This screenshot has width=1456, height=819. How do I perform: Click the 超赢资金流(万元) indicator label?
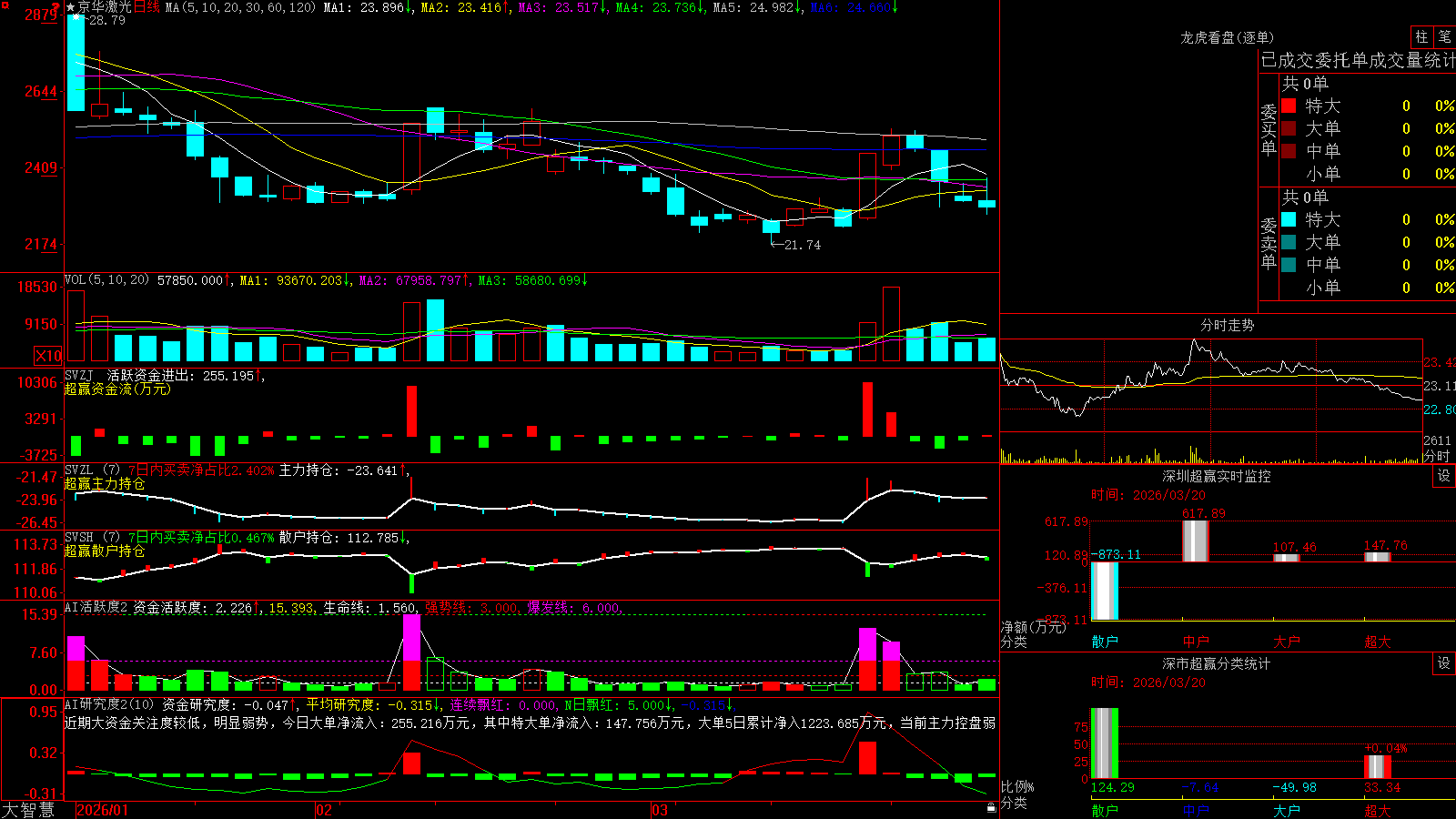tap(117, 389)
